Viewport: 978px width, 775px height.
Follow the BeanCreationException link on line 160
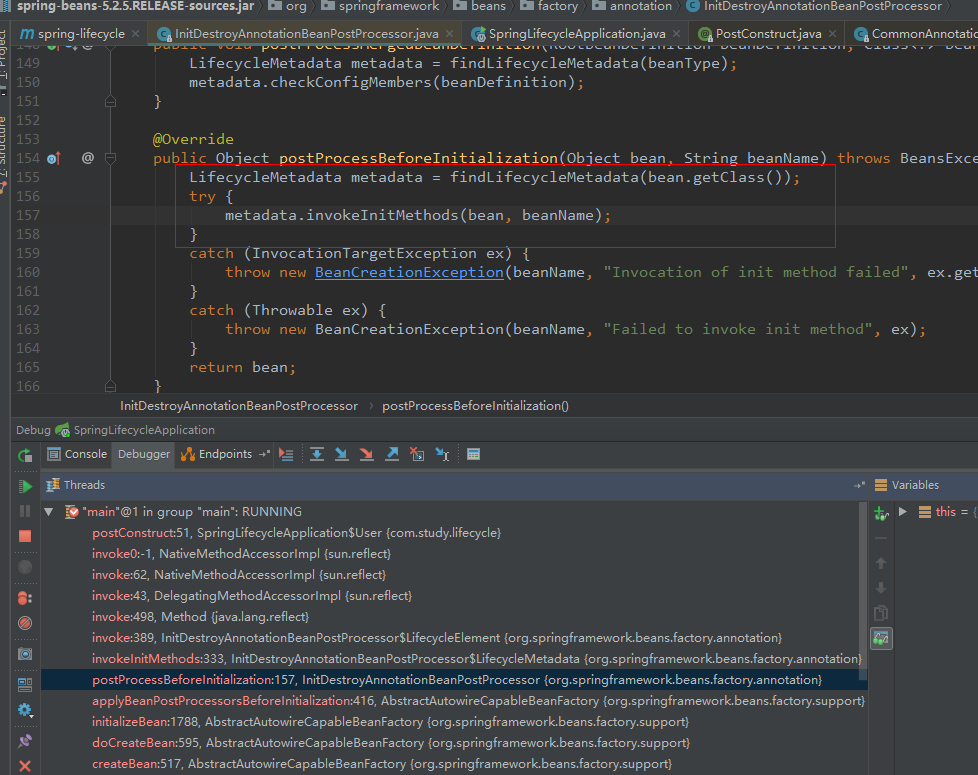[x=408, y=272]
